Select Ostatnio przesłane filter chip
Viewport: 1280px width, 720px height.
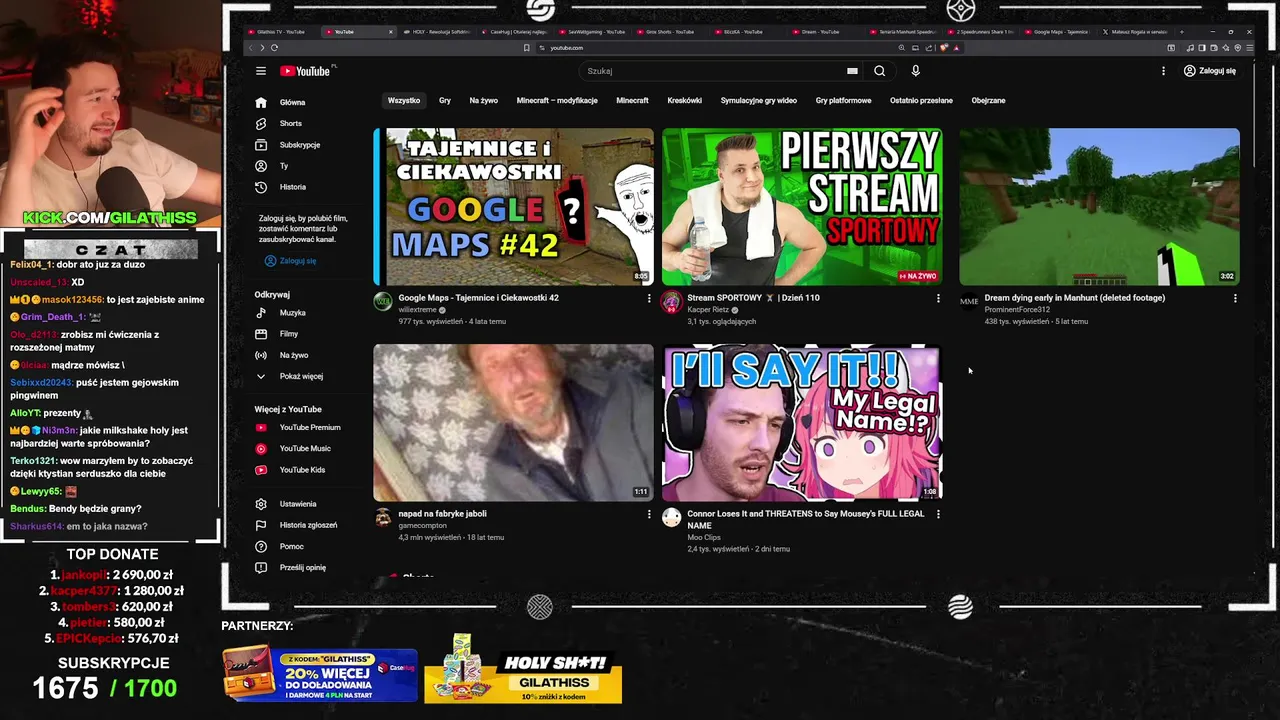[921, 100]
